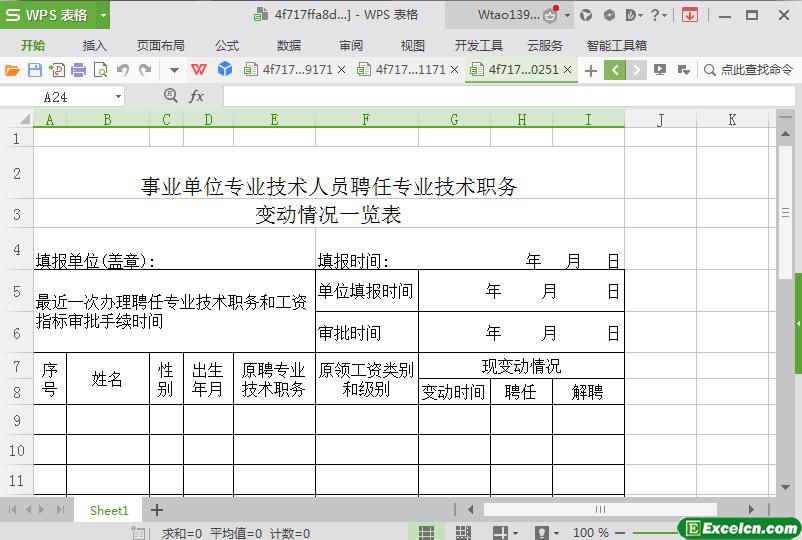Close the 4f717...9171 tab
This screenshot has width=802, height=540.
(x=342, y=70)
